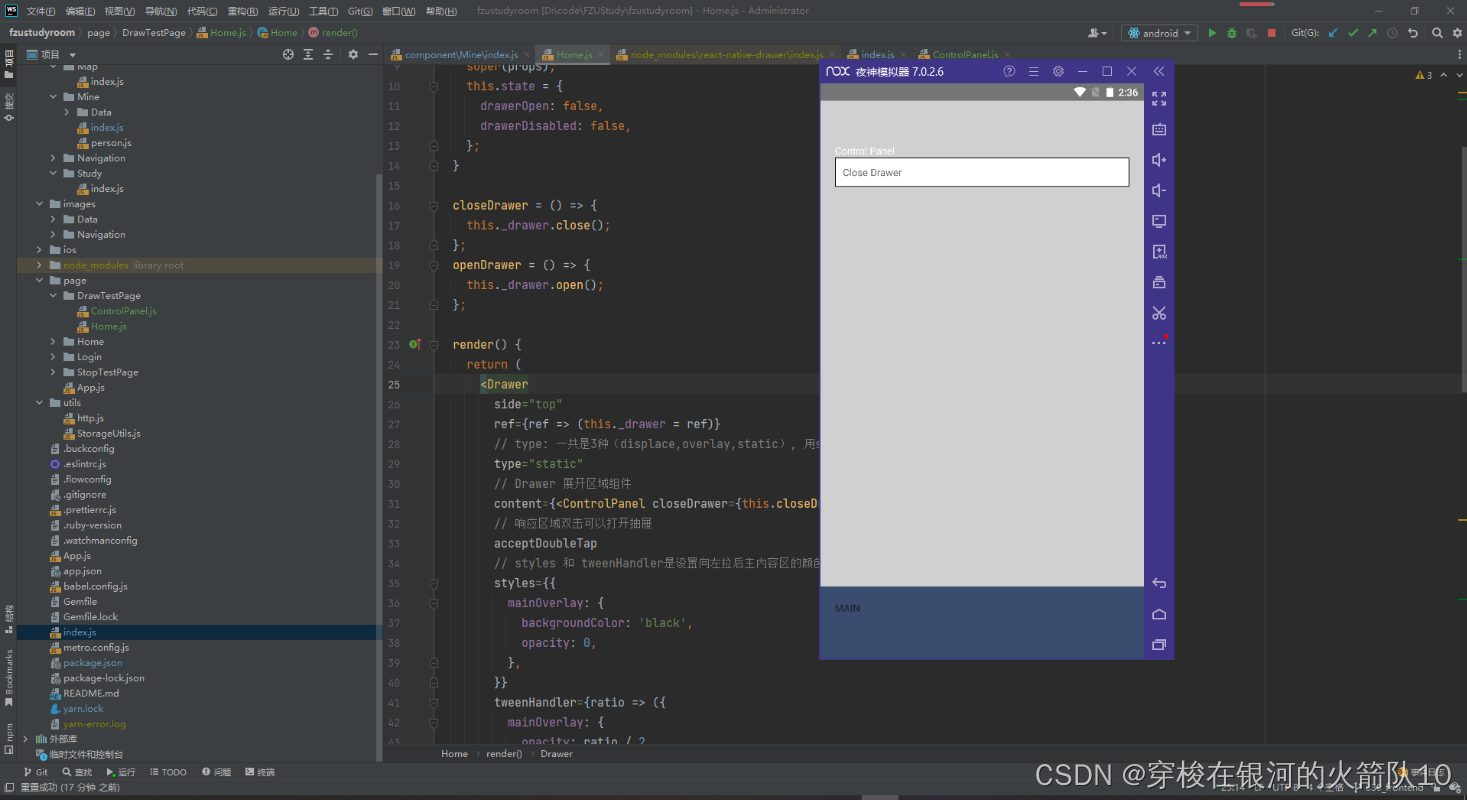Collapse the utils folder

[x=39, y=403]
